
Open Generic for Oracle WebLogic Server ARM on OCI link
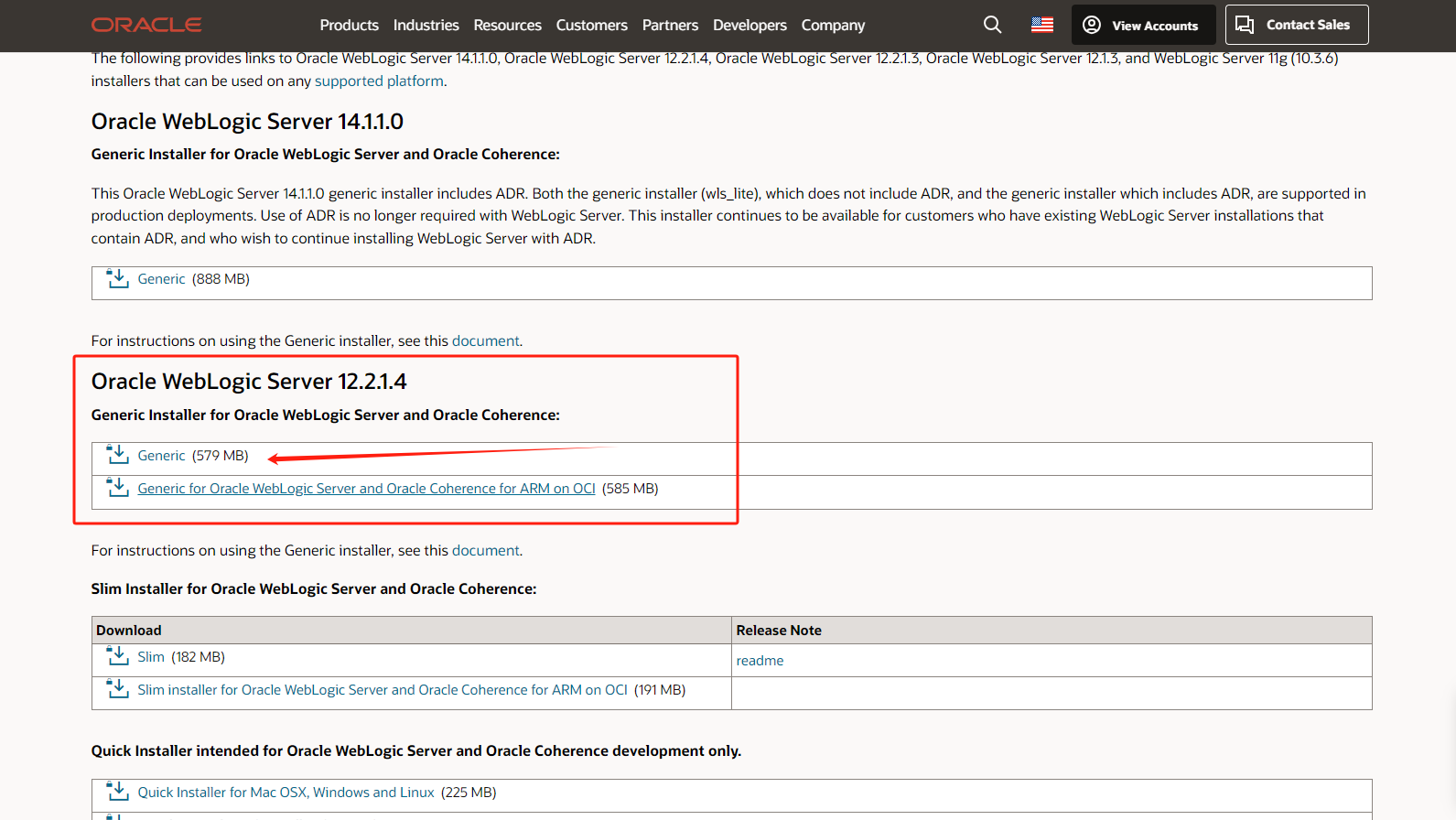366,489
